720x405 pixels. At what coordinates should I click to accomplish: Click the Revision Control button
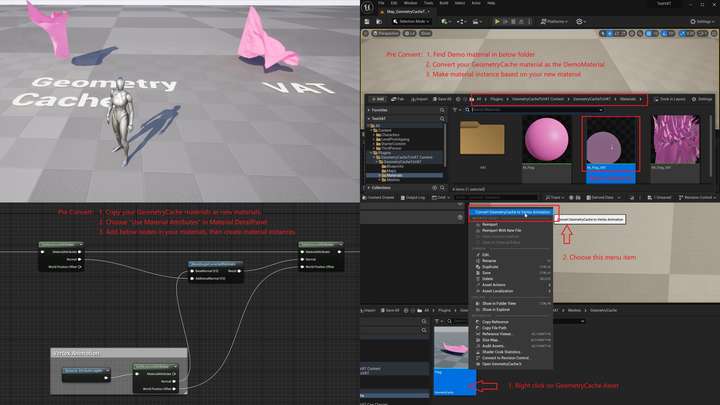coord(697,197)
